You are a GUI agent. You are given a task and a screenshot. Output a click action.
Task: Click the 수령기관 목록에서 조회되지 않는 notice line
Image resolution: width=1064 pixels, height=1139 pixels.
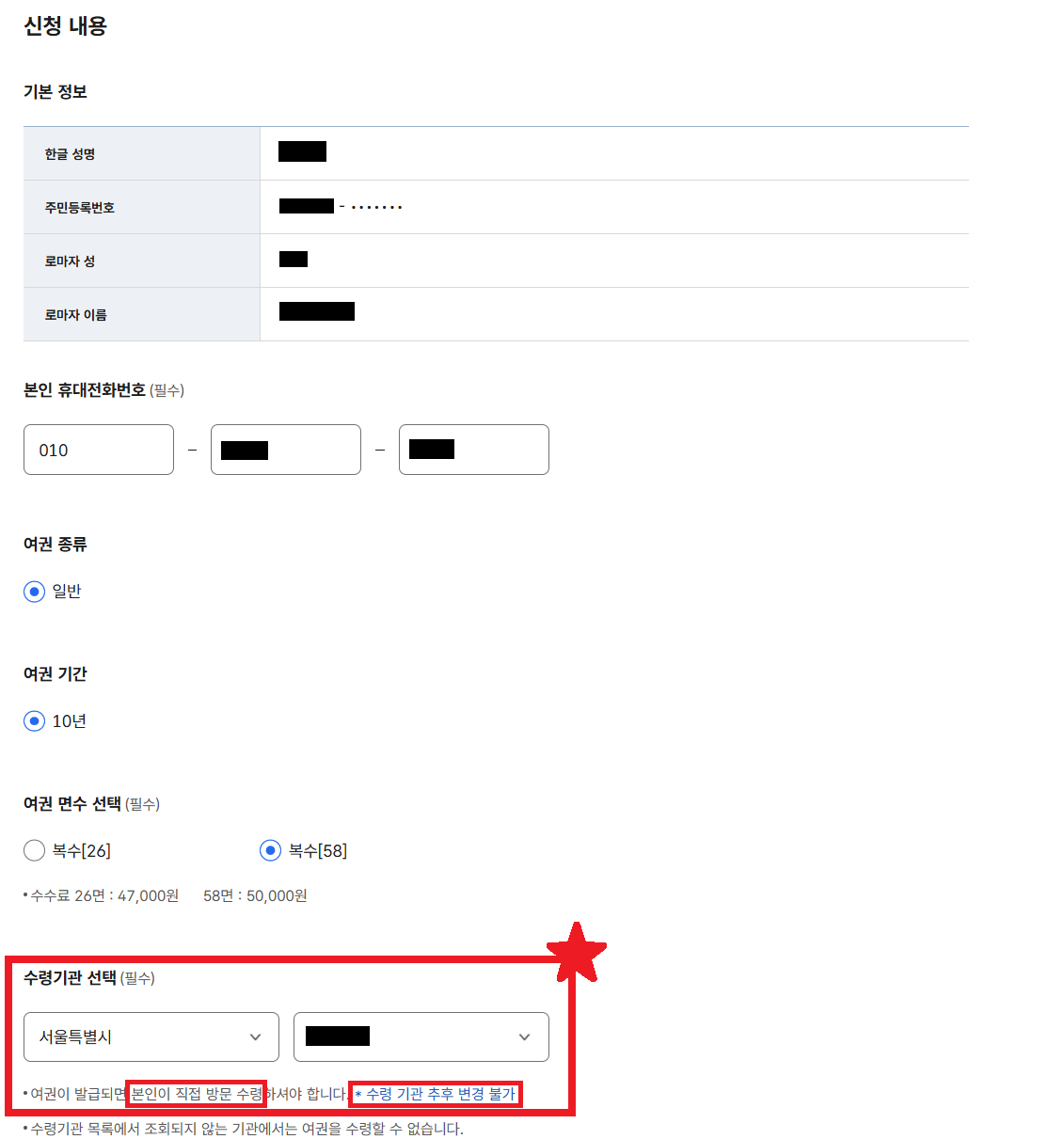click(x=244, y=1129)
